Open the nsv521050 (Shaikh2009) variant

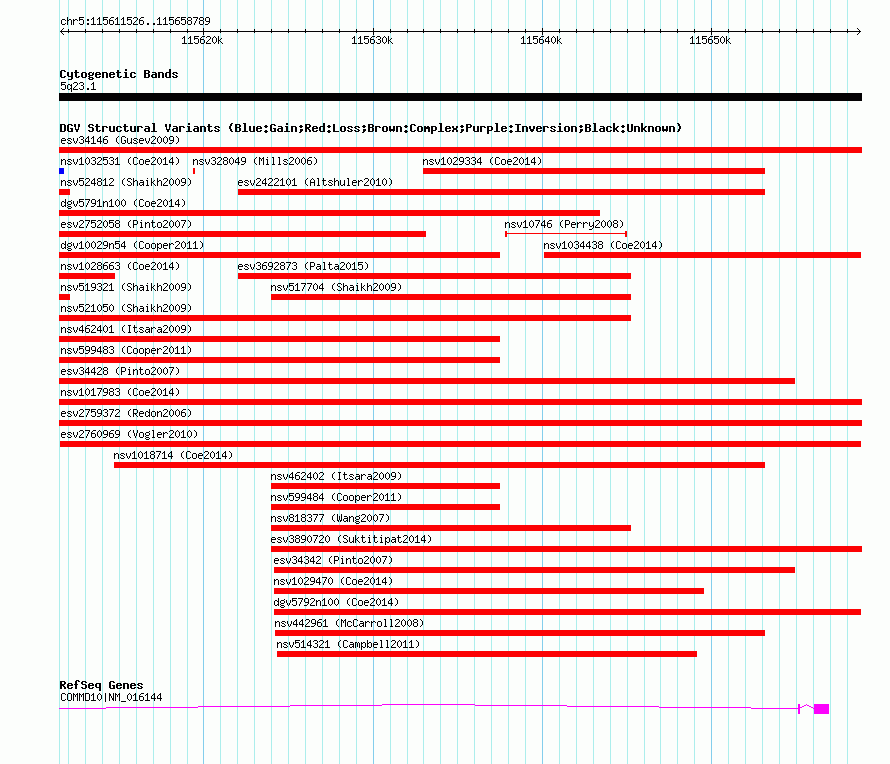click(126, 308)
